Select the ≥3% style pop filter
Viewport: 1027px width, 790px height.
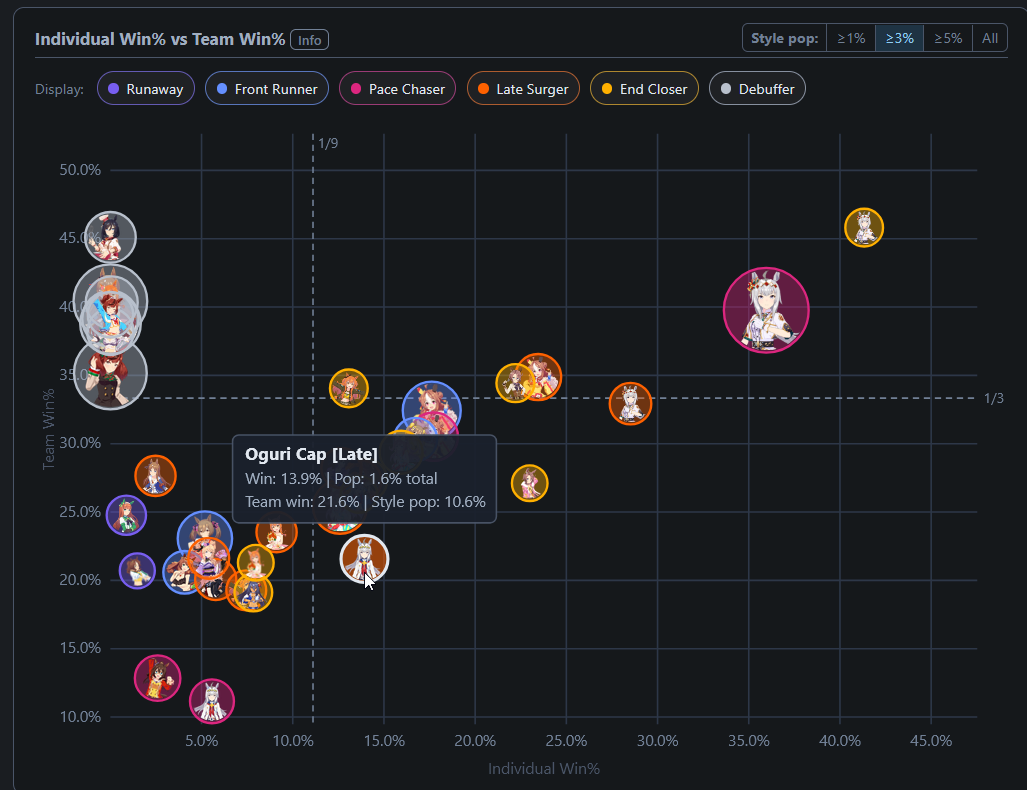coord(899,38)
